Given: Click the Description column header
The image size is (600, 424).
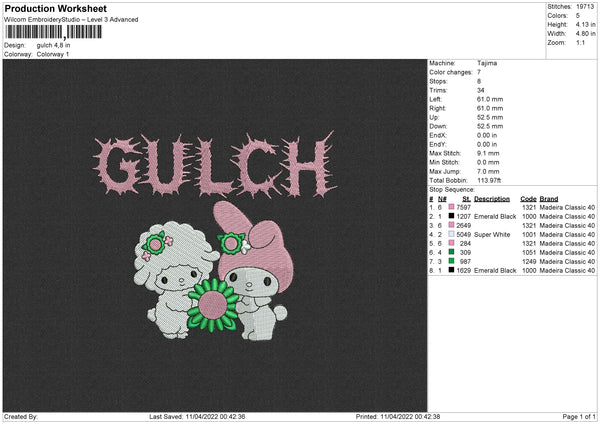Looking at the screenshot, I should tap(492, 199).
